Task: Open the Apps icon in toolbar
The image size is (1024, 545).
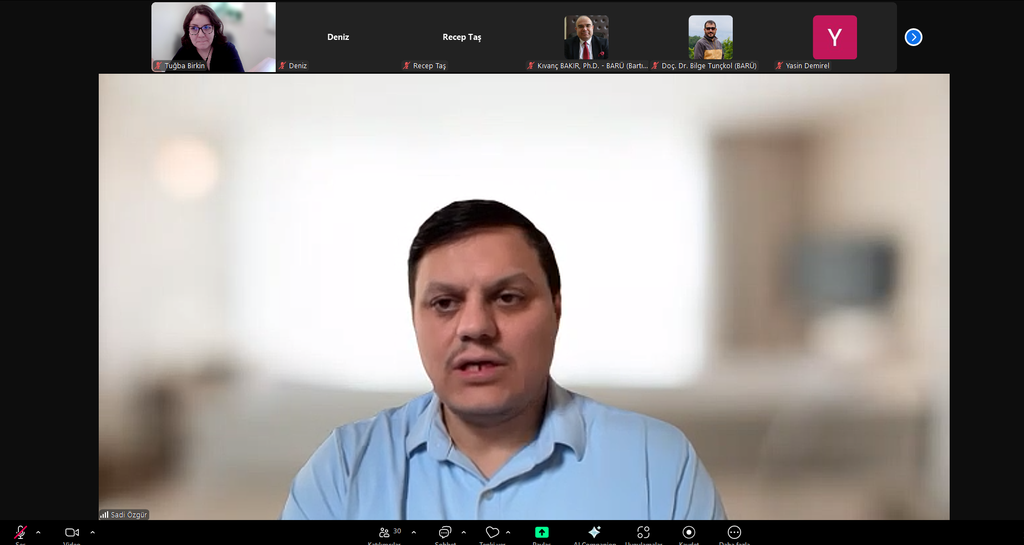Action: point(643,533)
